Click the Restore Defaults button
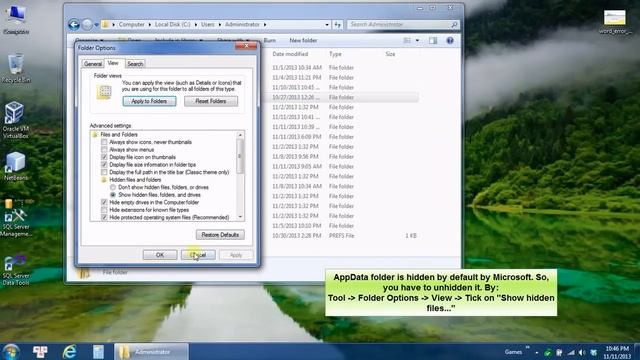This screenshot has height=360, width=640. 220,235
